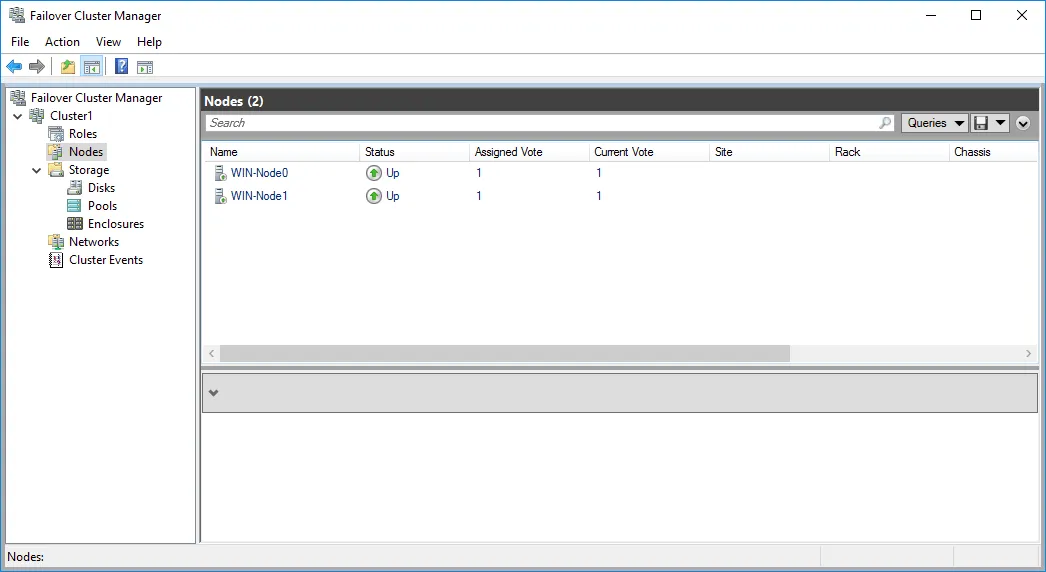1046x572 pixels.
Task: Open Cluster Events in the tree
Action: [x=105, y=260]
